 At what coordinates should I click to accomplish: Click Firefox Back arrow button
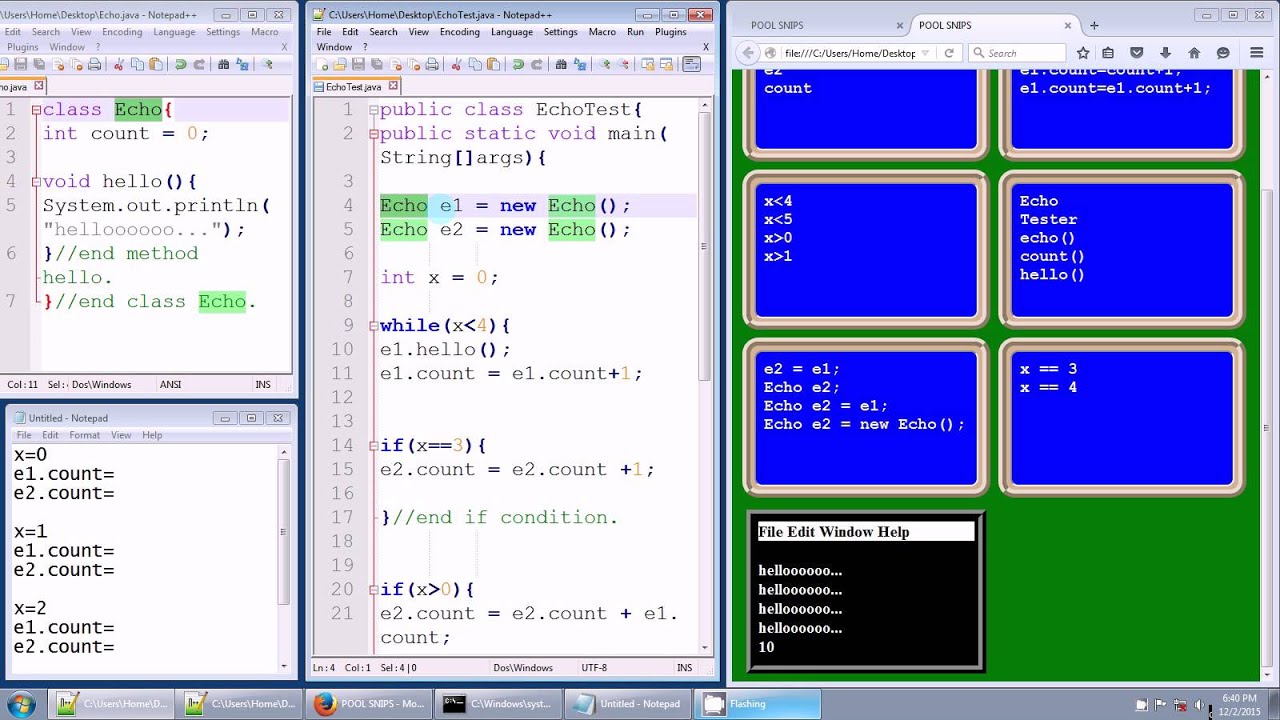point(749,53)
